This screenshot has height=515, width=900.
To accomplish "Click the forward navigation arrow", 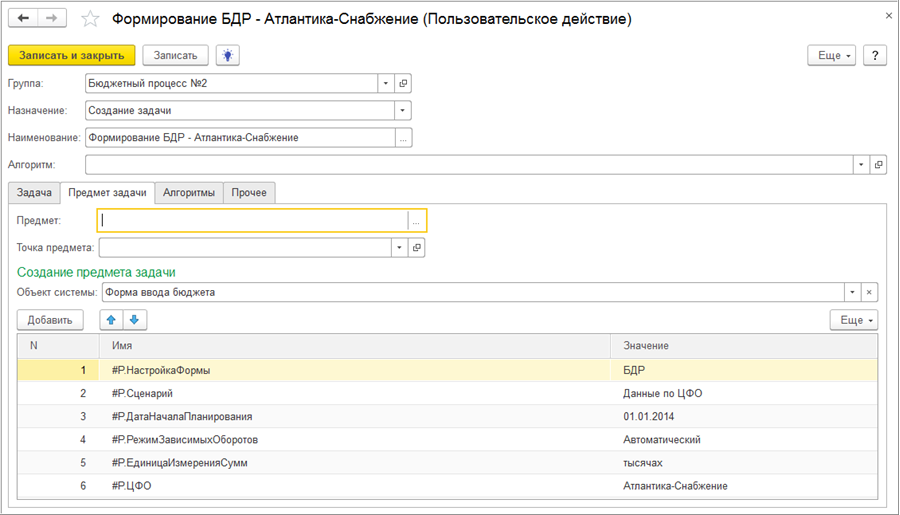I will [51, 19].
